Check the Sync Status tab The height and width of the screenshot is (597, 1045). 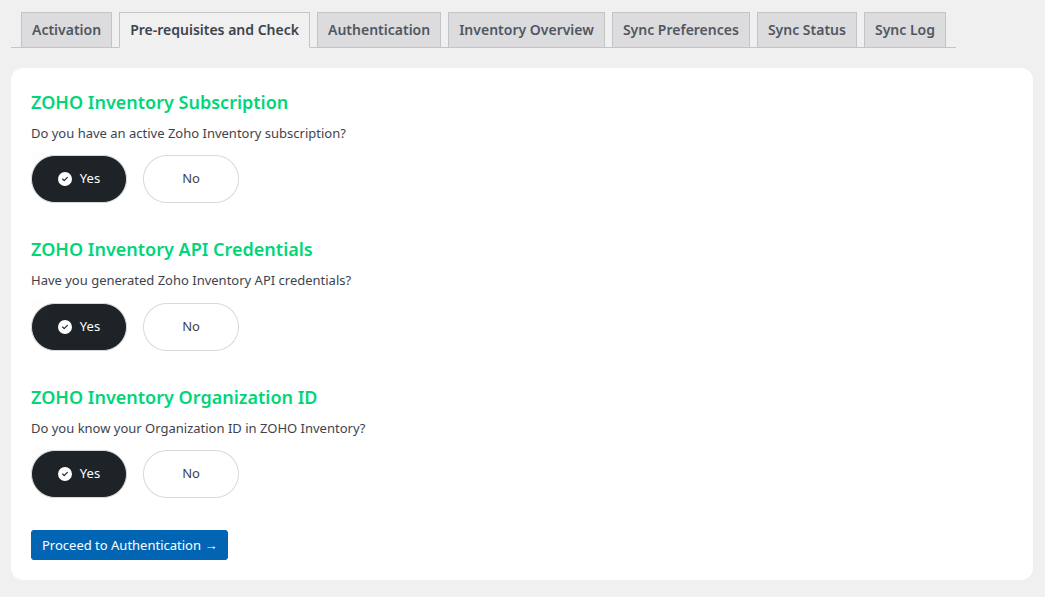(x=806, y=29)
